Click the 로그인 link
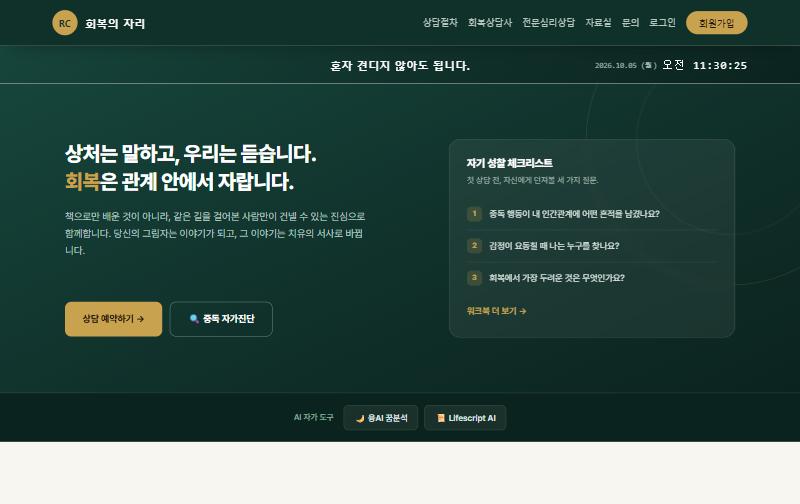The image size is (800, 504). pos(662,22)
